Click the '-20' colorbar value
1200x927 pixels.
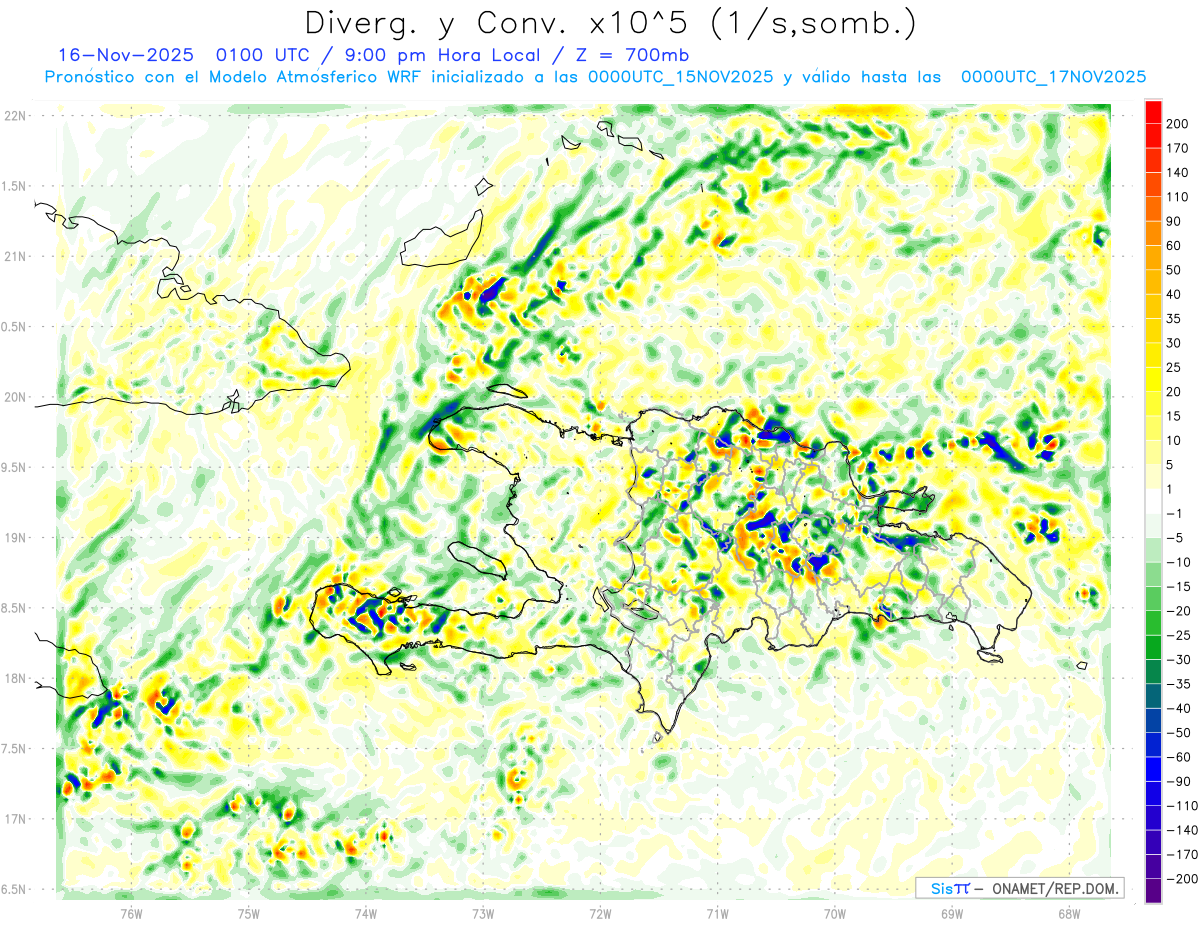point(1178,611)
